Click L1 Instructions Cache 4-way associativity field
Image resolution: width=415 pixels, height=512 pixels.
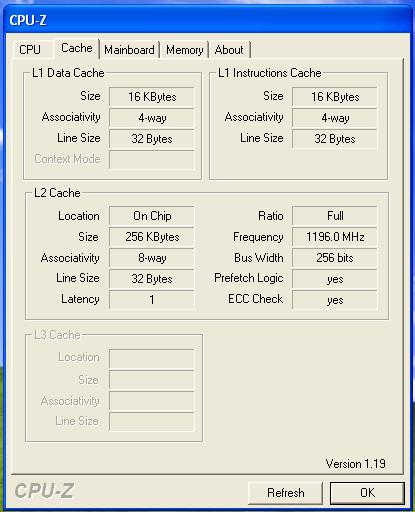pyautogui.click(x=335, y=118)
